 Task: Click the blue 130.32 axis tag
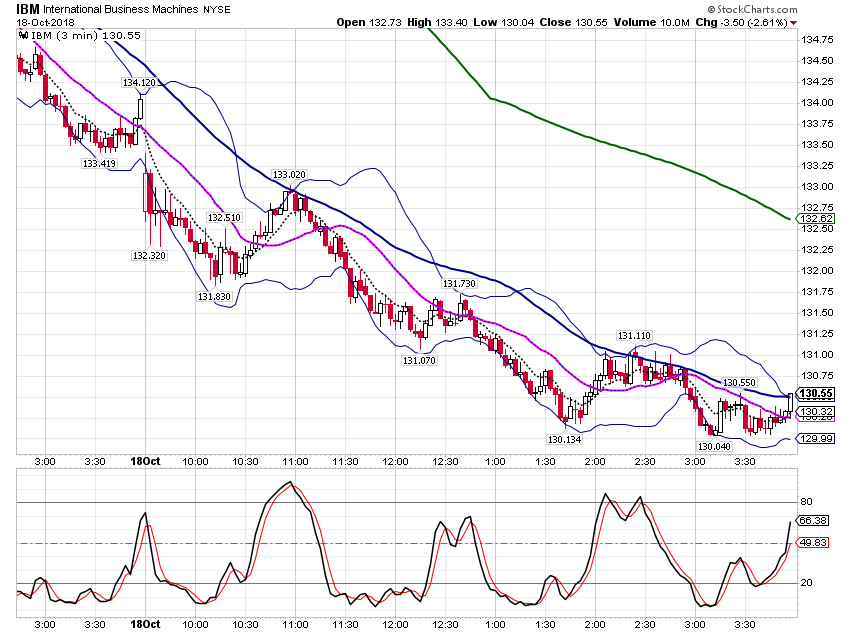coord(816,412)
